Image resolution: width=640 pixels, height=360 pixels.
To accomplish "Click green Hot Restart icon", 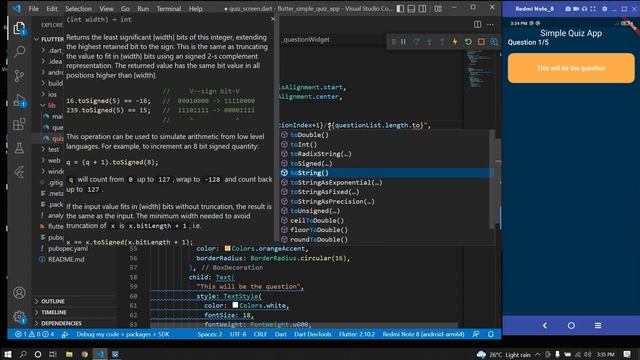I will point(468,42).
